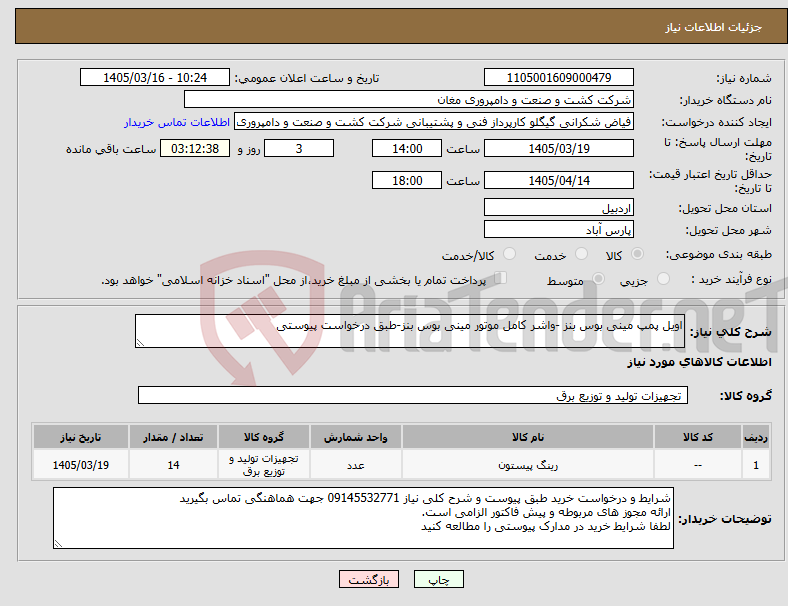Click the ساعت باقی مانده label
Screen dimensions: 788x606
coord(111,149)
